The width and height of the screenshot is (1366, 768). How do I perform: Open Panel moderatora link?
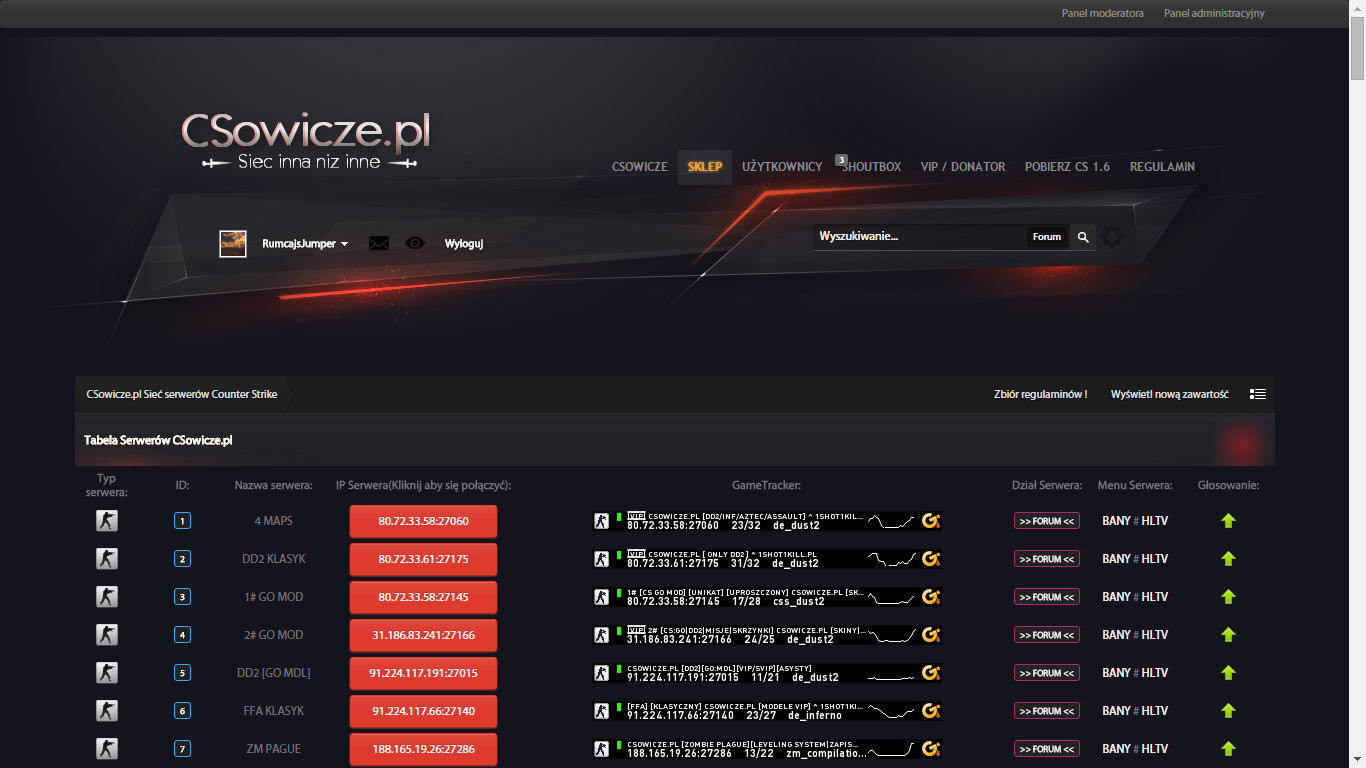click(x=1103, y=14)
